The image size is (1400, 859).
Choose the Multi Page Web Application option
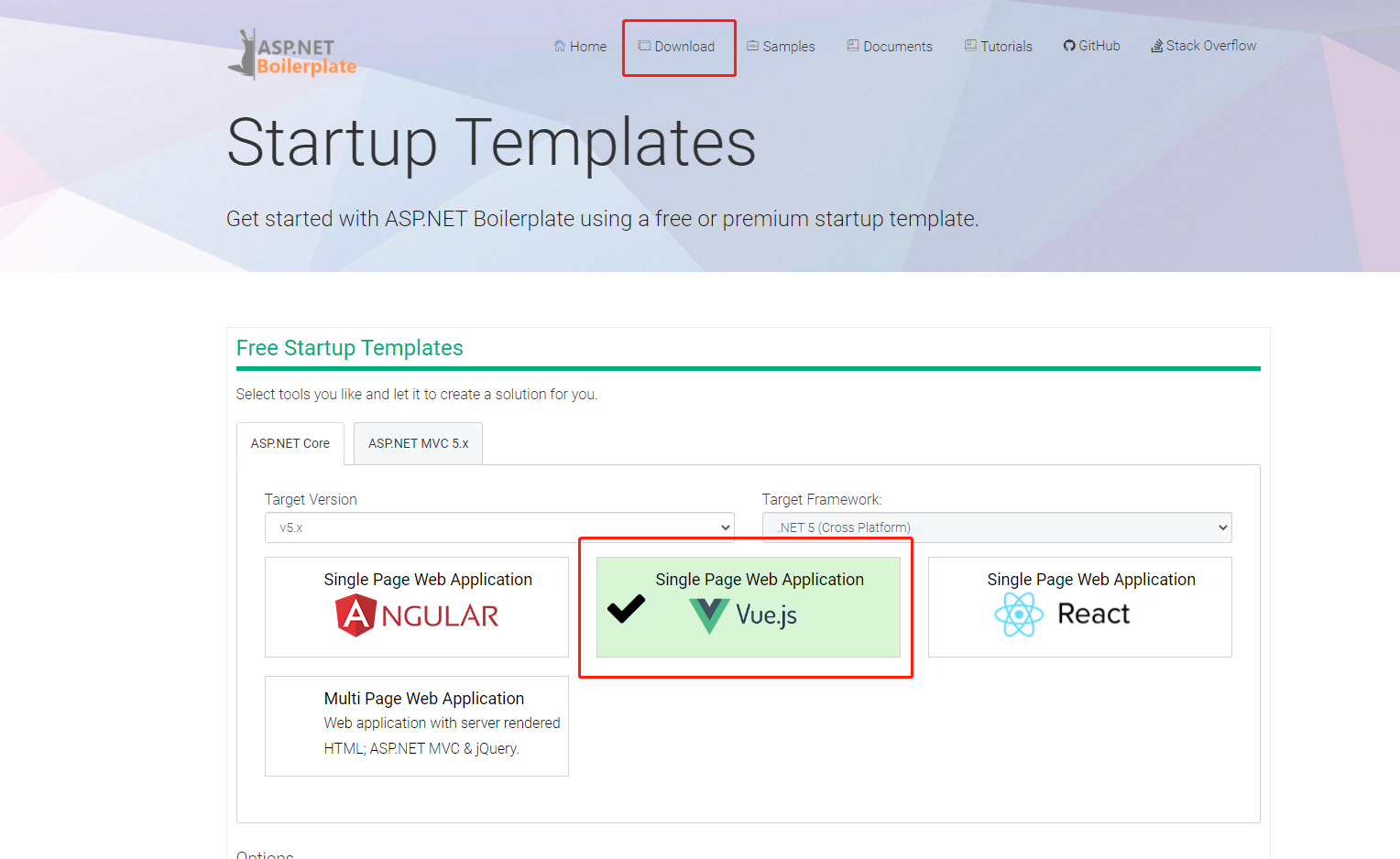417,725
